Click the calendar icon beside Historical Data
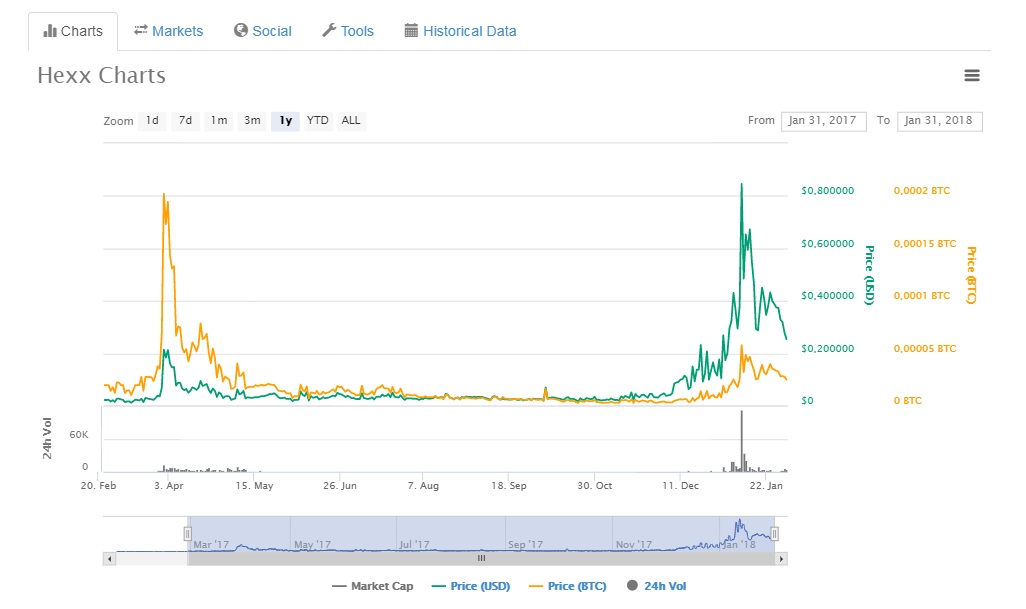The height and width of the screenshot is (609, 1026). coord(411,30)
